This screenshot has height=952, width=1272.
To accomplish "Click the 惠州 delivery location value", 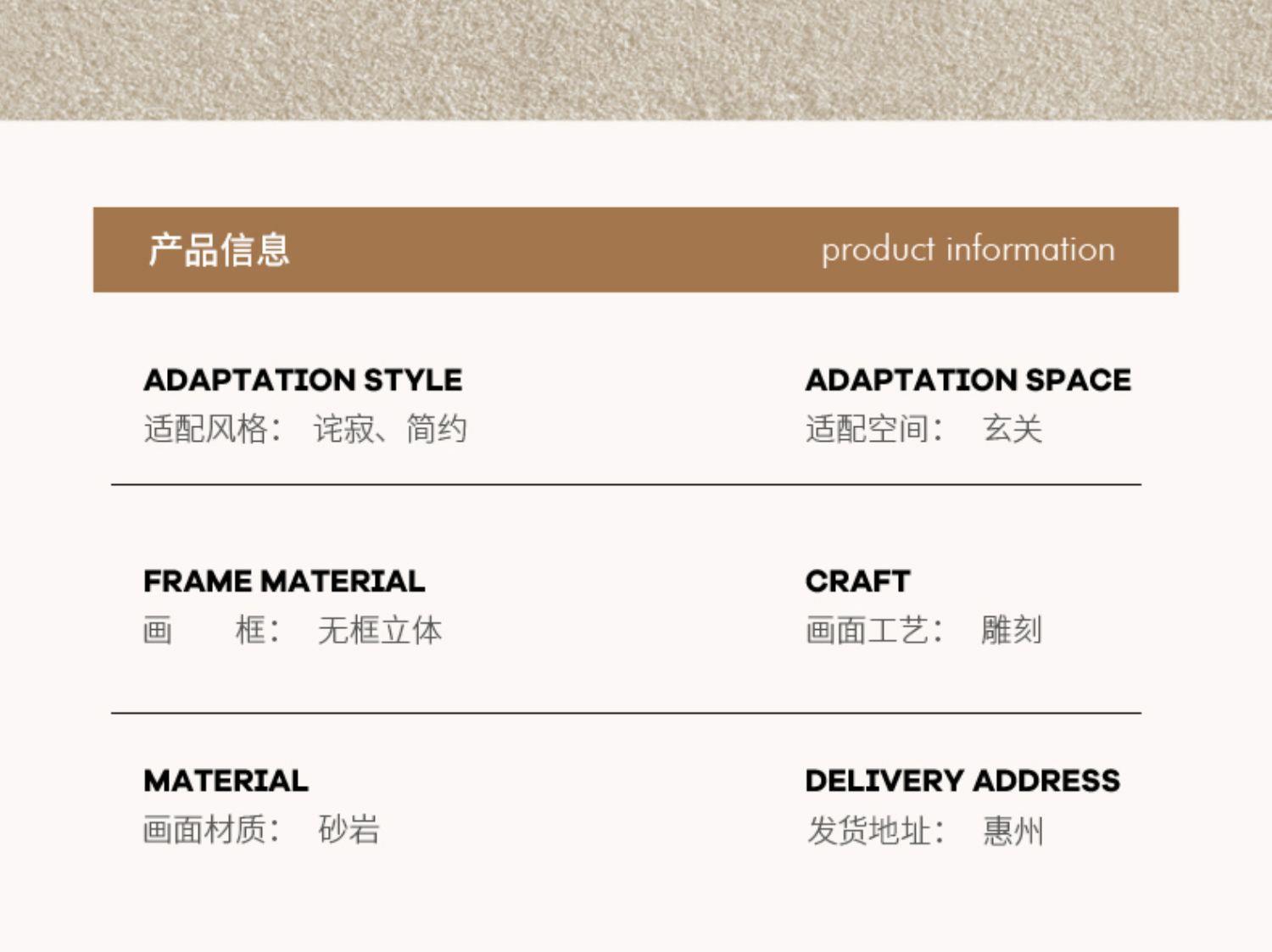I will (x=1013, y=832).
